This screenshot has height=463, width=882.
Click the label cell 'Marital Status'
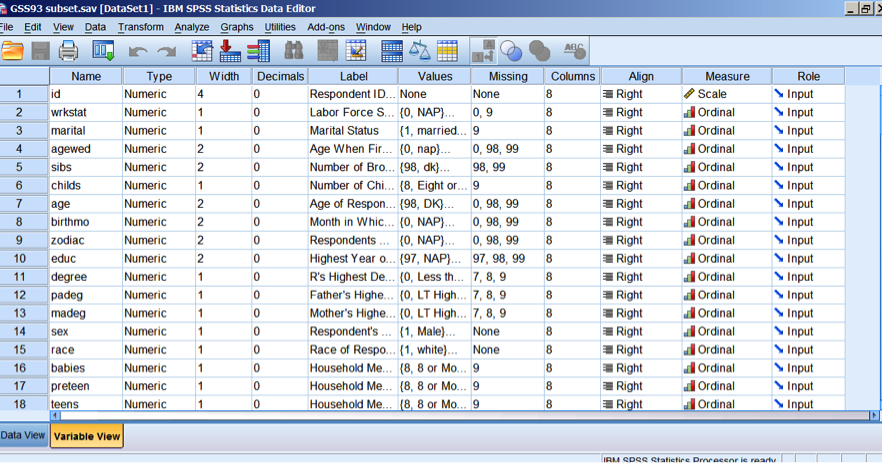(x=353, y=131)
